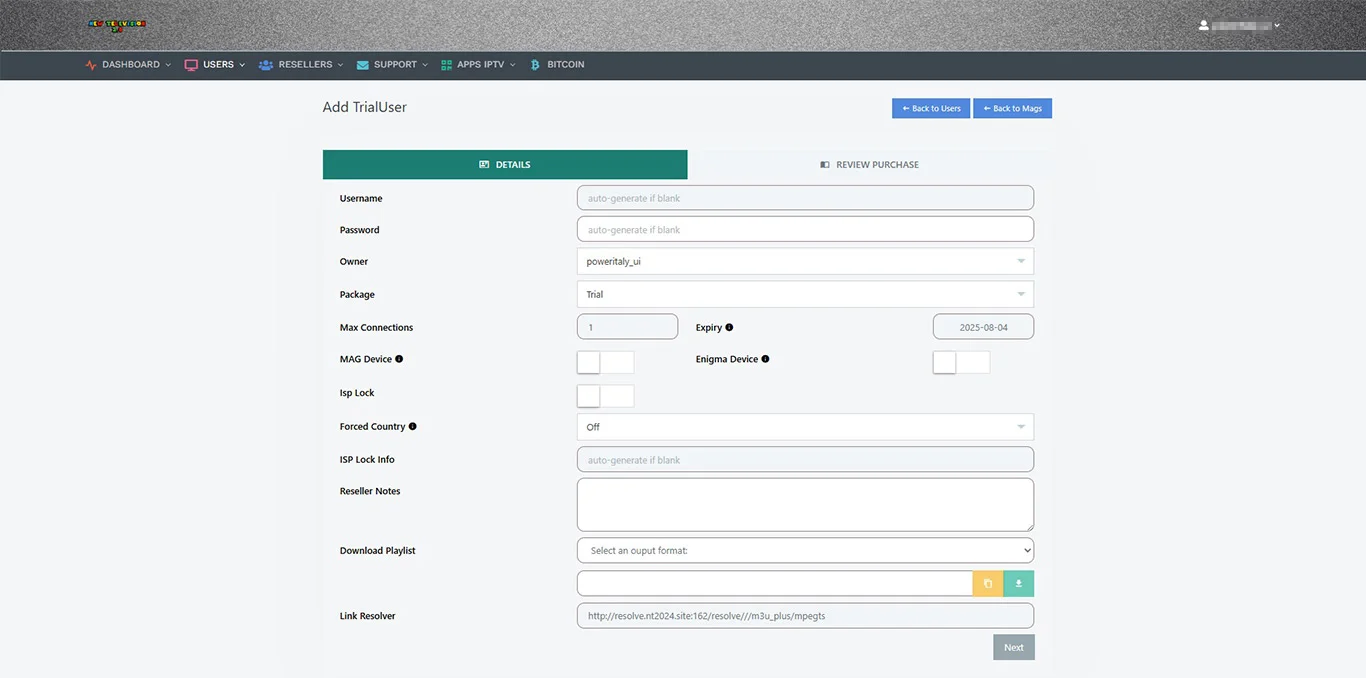The height and width of the screenshot is (678, 1366).
Task: Click the Enigma Device info icon
Action: tap(765, 359)
